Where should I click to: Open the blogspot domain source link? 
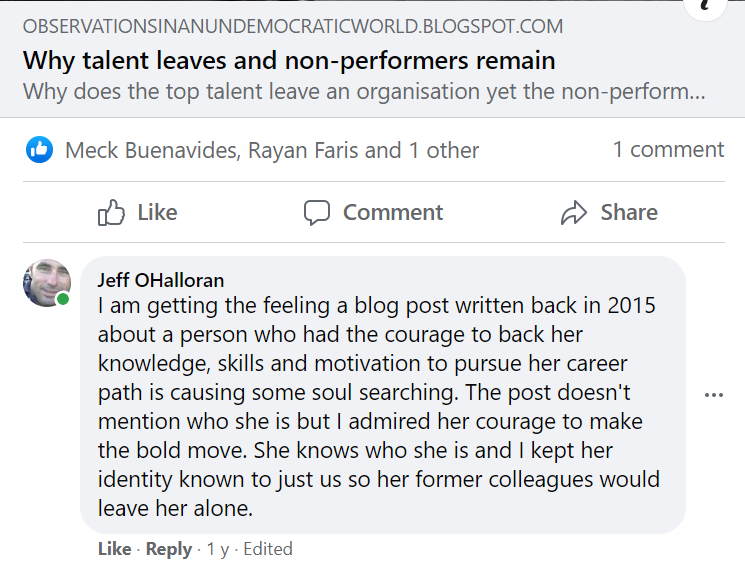point(292,27)
